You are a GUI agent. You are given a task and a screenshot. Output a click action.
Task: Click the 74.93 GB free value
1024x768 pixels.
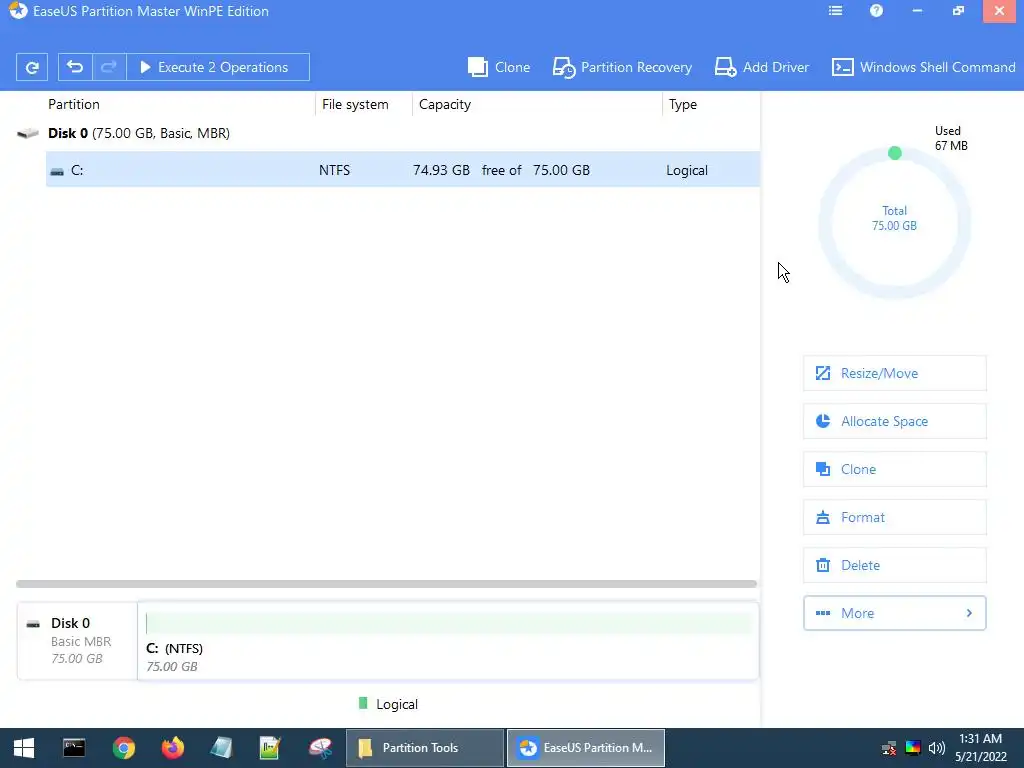441,170
